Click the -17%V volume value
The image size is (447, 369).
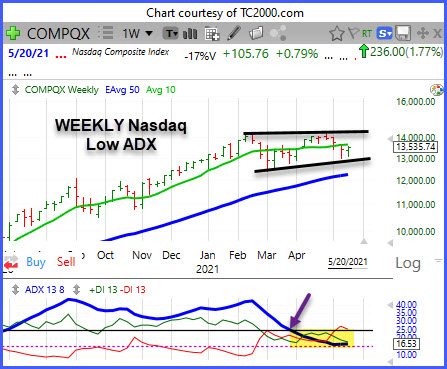[200, 56]
